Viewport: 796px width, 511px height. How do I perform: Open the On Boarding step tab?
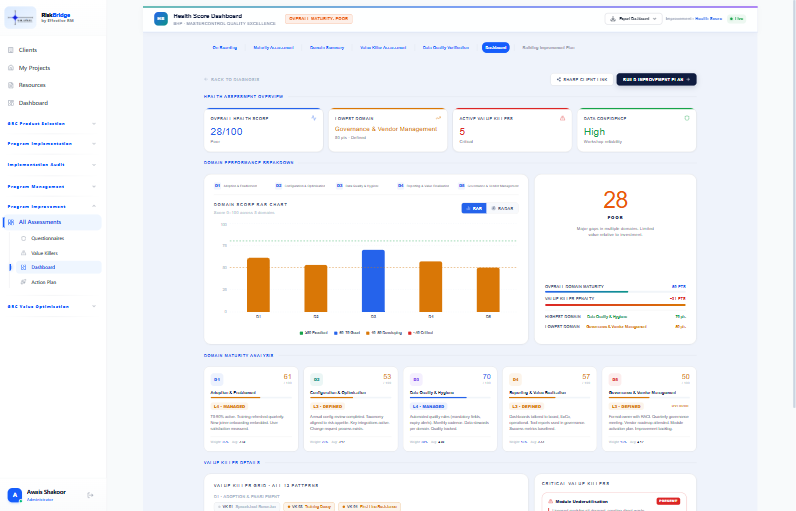(x=225, y=48)
